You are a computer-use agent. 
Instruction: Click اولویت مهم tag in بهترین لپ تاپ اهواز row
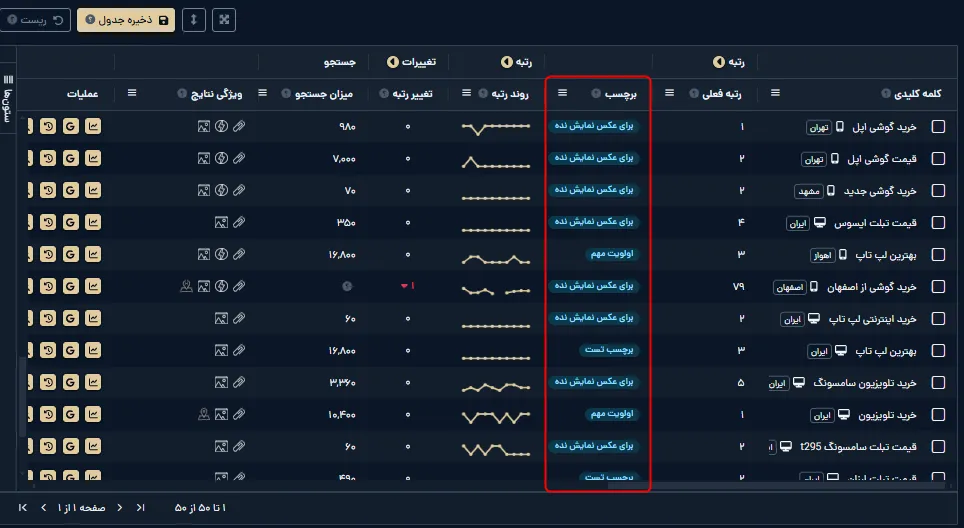pyautogui.click(x=612, y=254)
